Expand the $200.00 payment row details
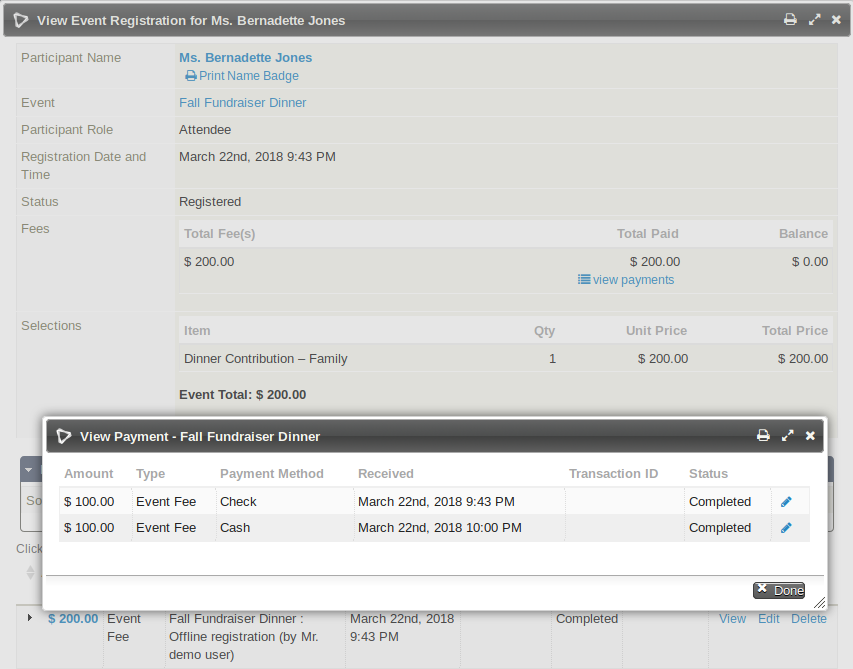Screen dimensions: 853x669 (30, 618)
